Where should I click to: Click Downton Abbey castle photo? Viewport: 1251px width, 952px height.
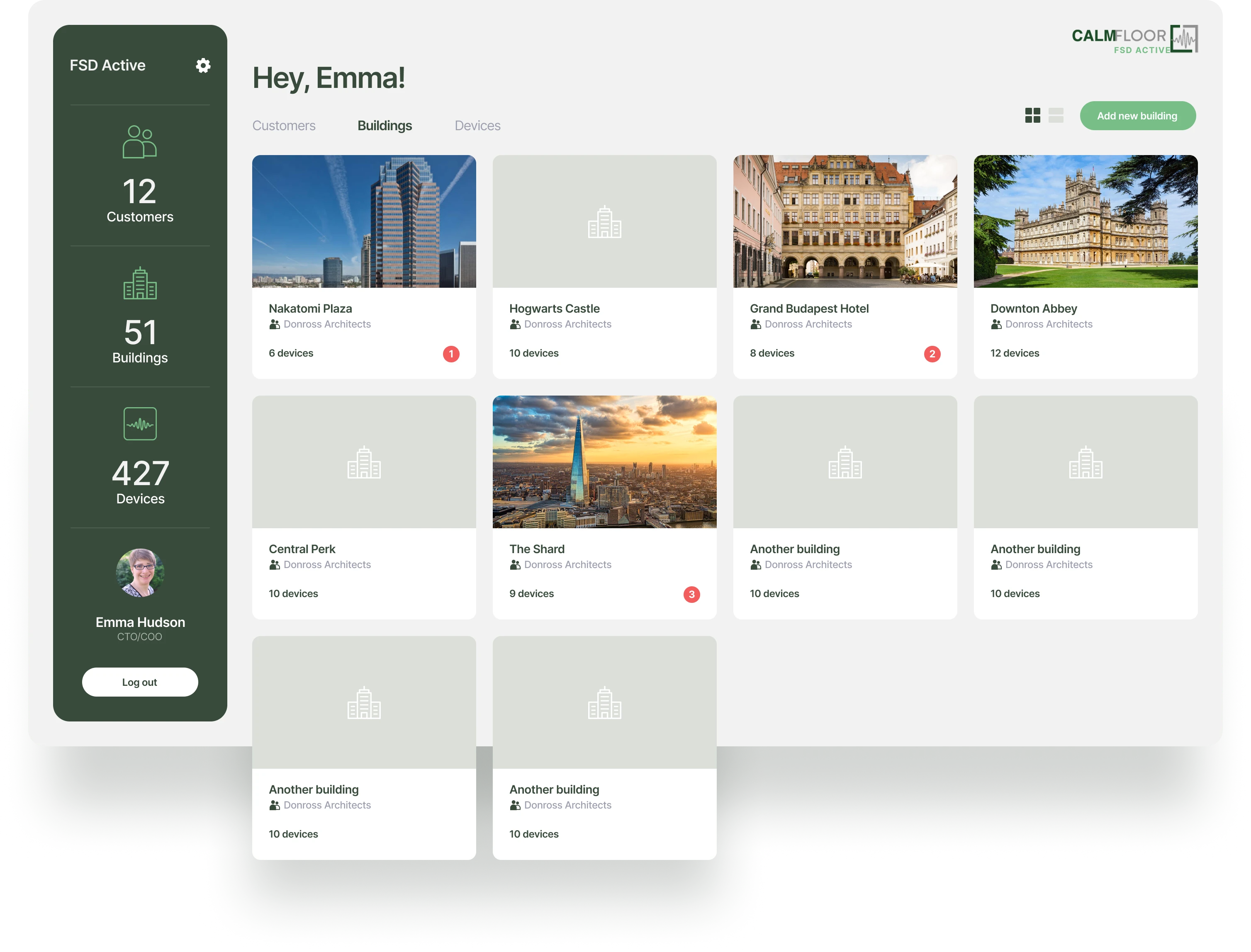click(x=1085, y=221)
